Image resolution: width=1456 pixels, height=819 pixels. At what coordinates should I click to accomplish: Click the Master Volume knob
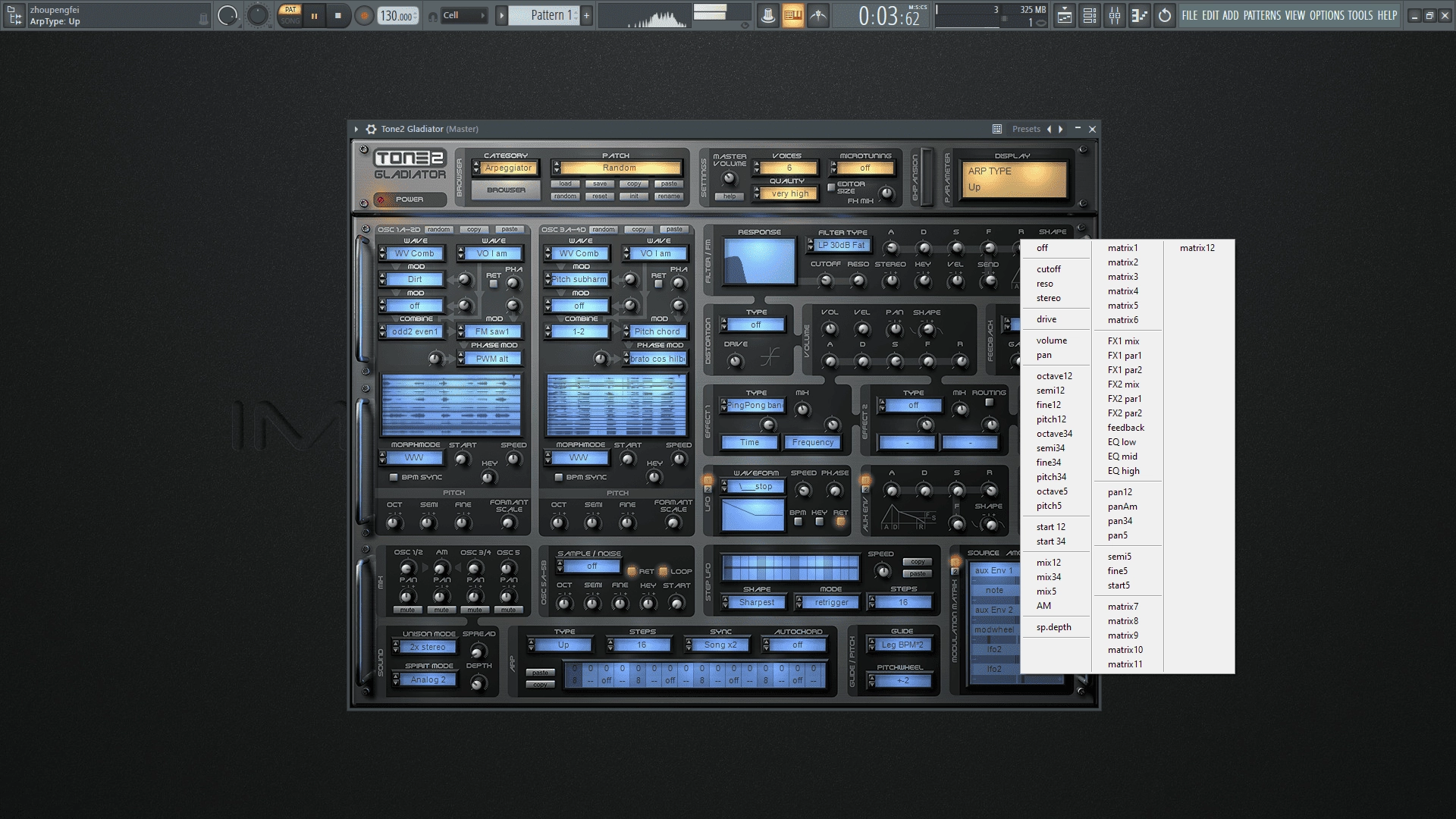tap(729, 179)
